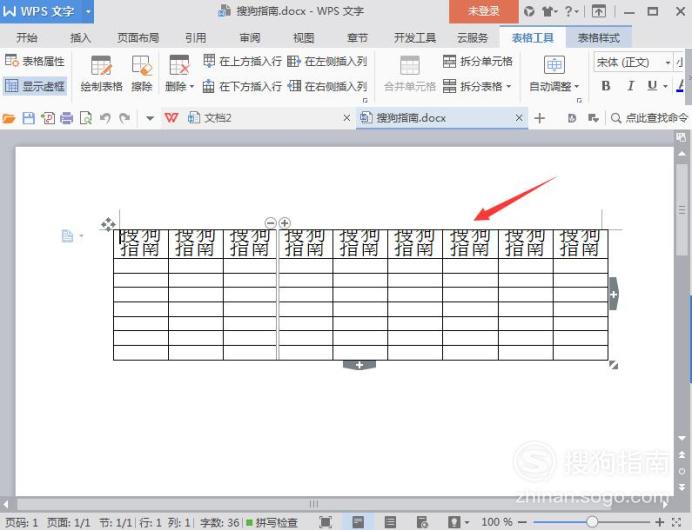Close the 搜狗指南.docx document tab
The image size is (692, 530).
(x=519, y=118)
